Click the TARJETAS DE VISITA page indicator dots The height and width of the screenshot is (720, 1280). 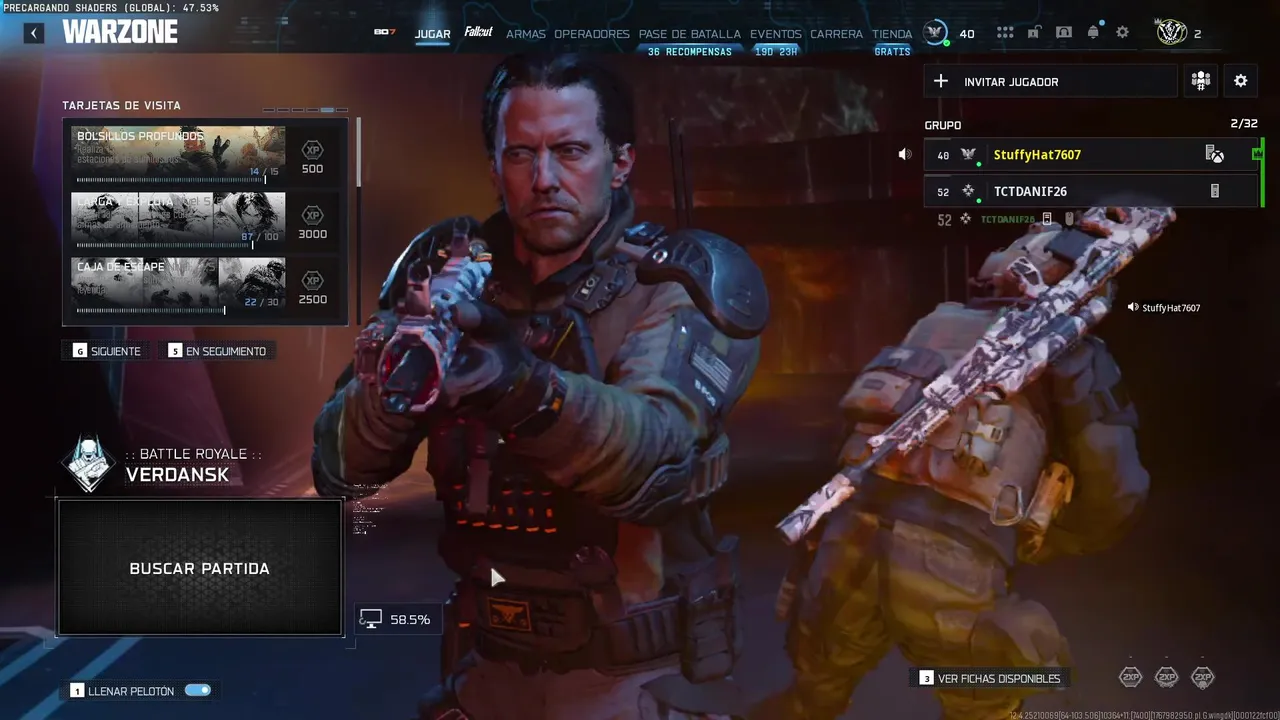point(305,109)
